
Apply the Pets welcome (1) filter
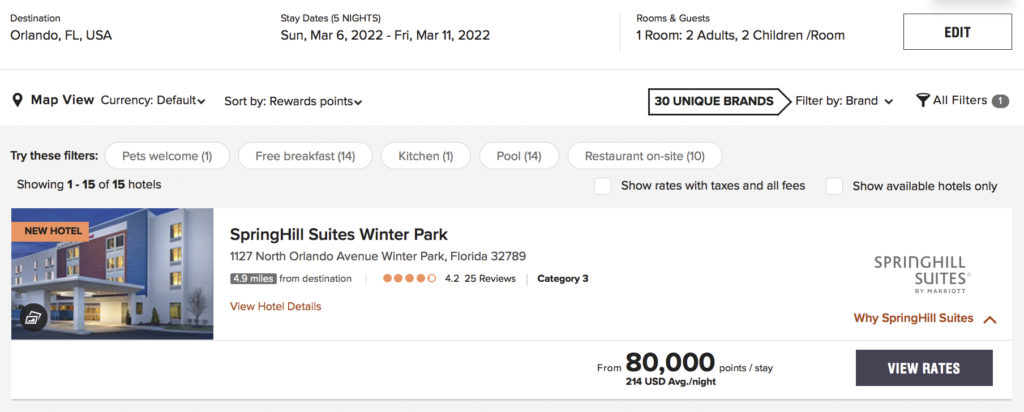tap(167, 156)
